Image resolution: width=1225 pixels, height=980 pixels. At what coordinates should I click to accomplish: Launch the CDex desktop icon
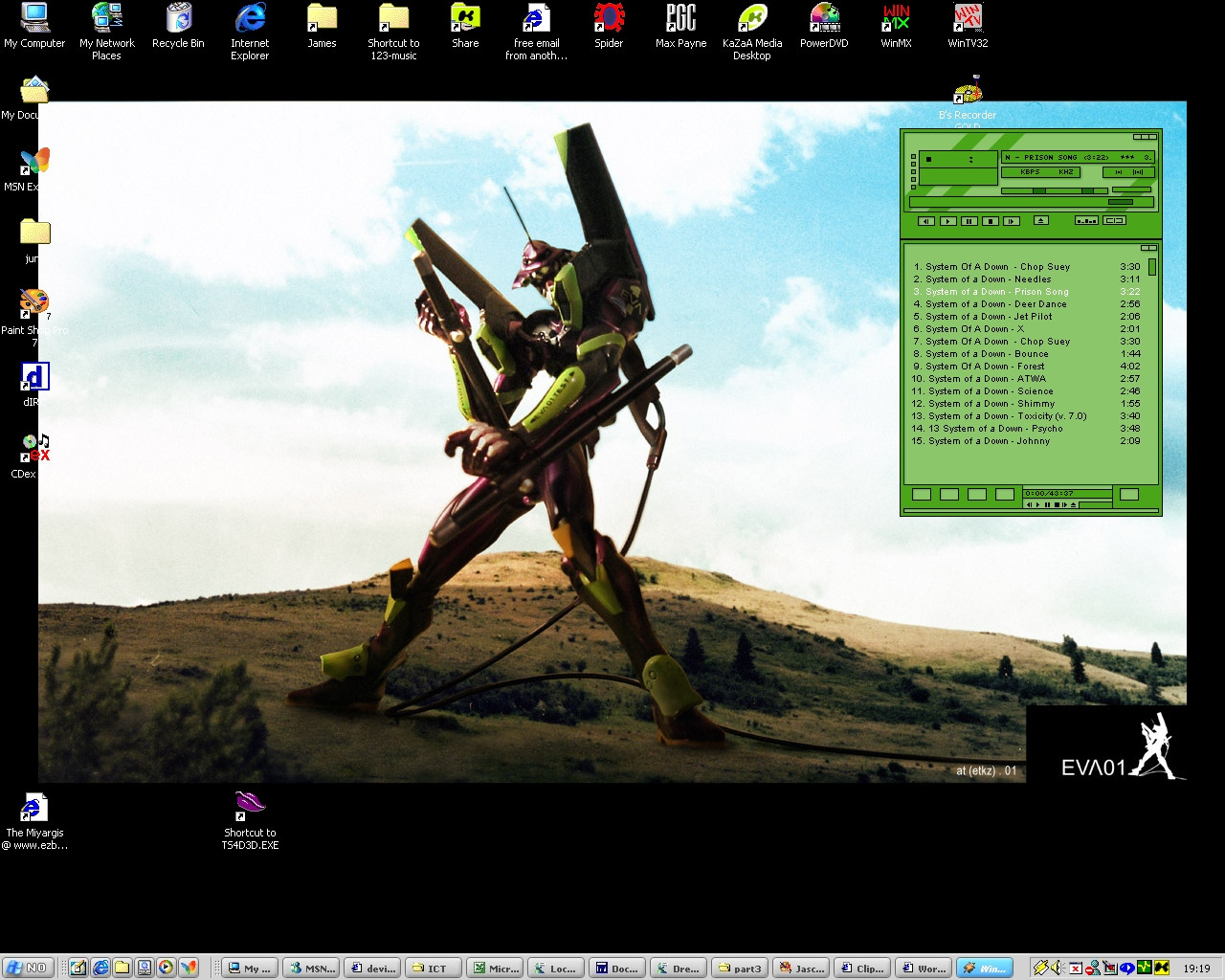(33, 456)
